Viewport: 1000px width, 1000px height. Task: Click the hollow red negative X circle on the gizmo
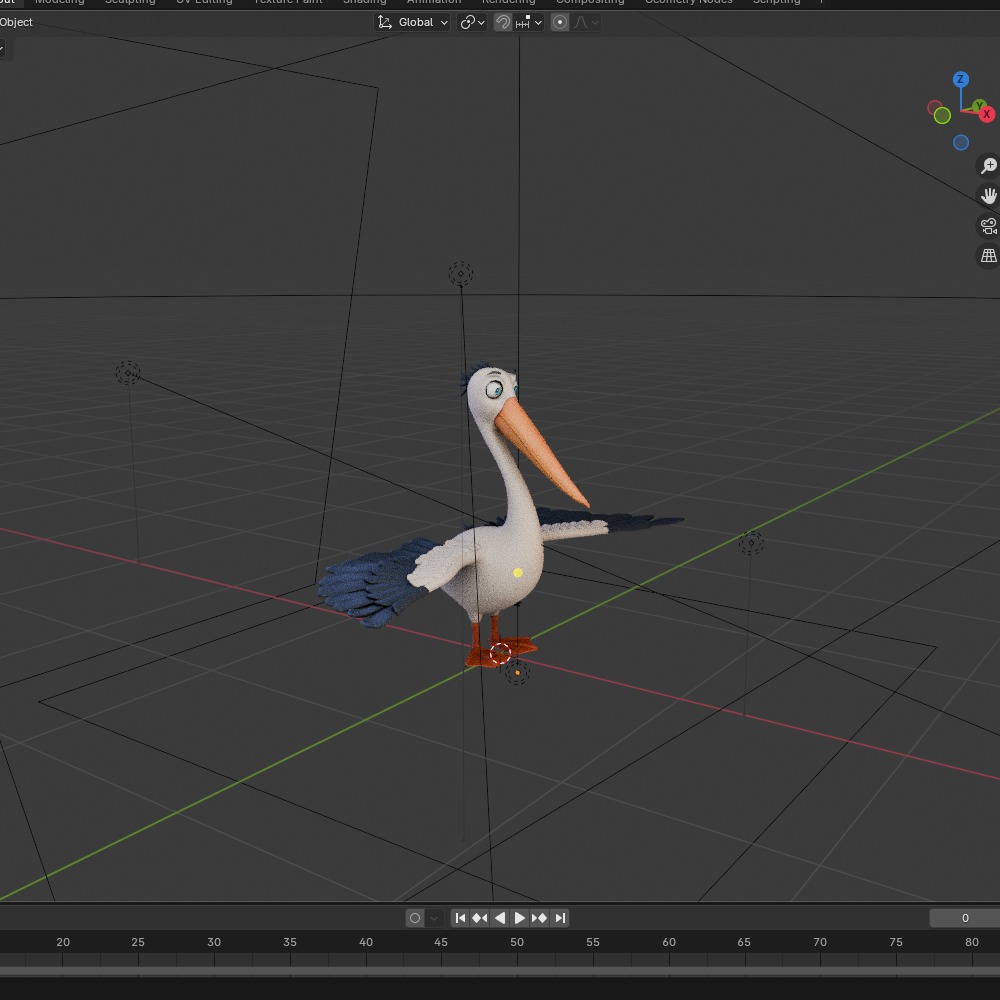[x=934, y=107]
